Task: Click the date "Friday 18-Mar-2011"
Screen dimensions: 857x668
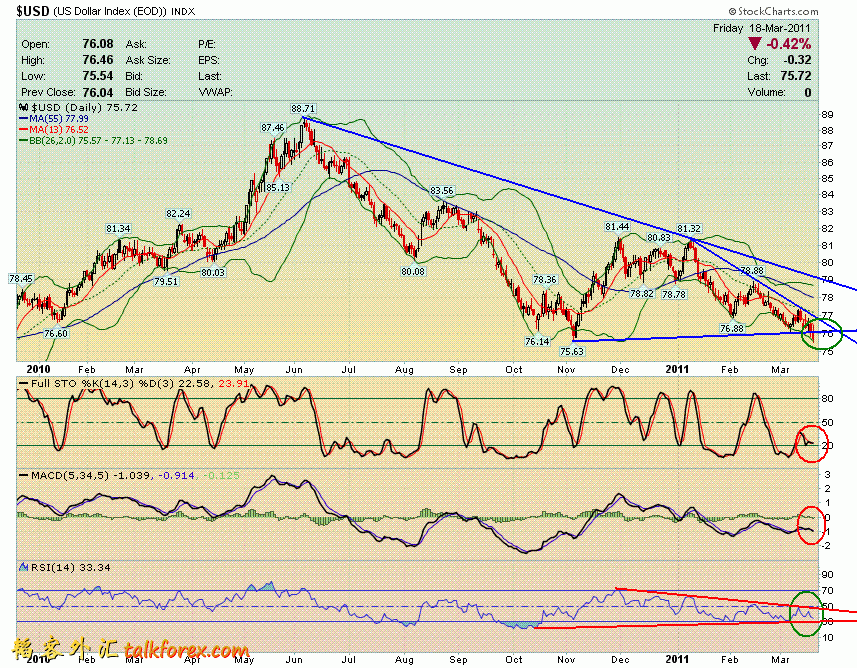Action: pyautogui.click(x=762, y=28)
